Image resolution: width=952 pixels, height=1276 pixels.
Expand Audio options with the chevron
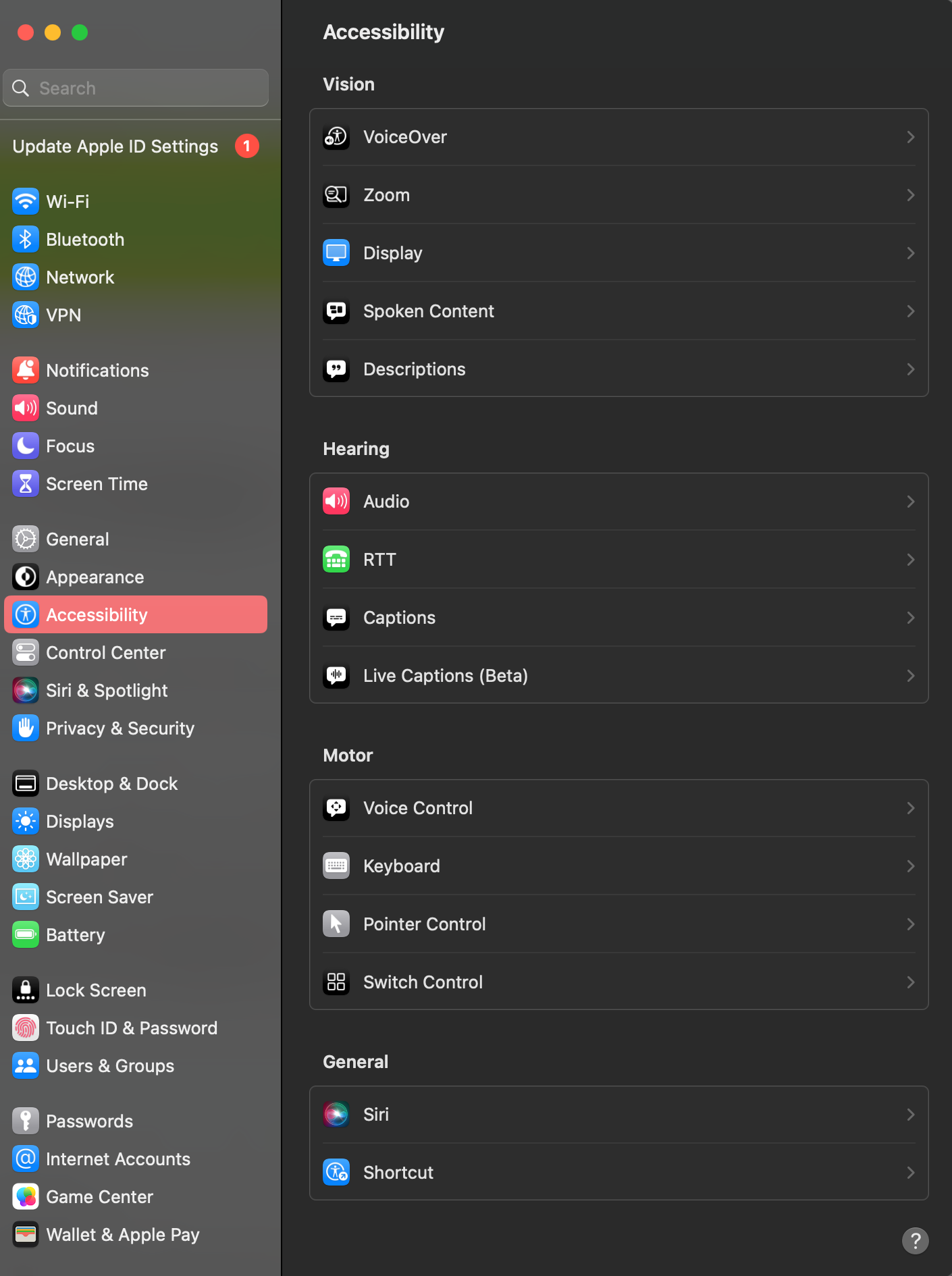click(x=911, y=502)
